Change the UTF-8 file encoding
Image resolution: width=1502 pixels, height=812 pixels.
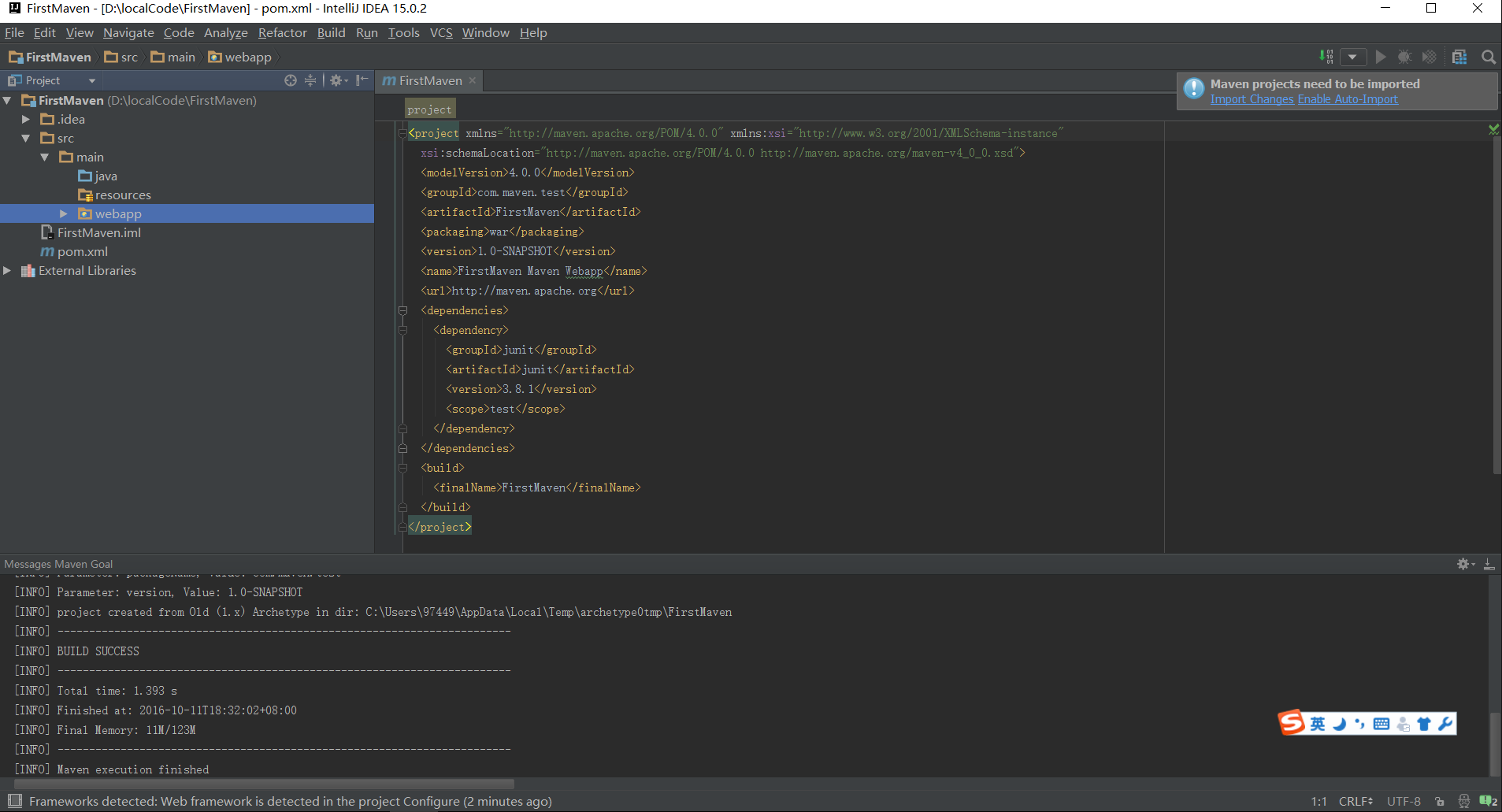(x=1404, y=801)
